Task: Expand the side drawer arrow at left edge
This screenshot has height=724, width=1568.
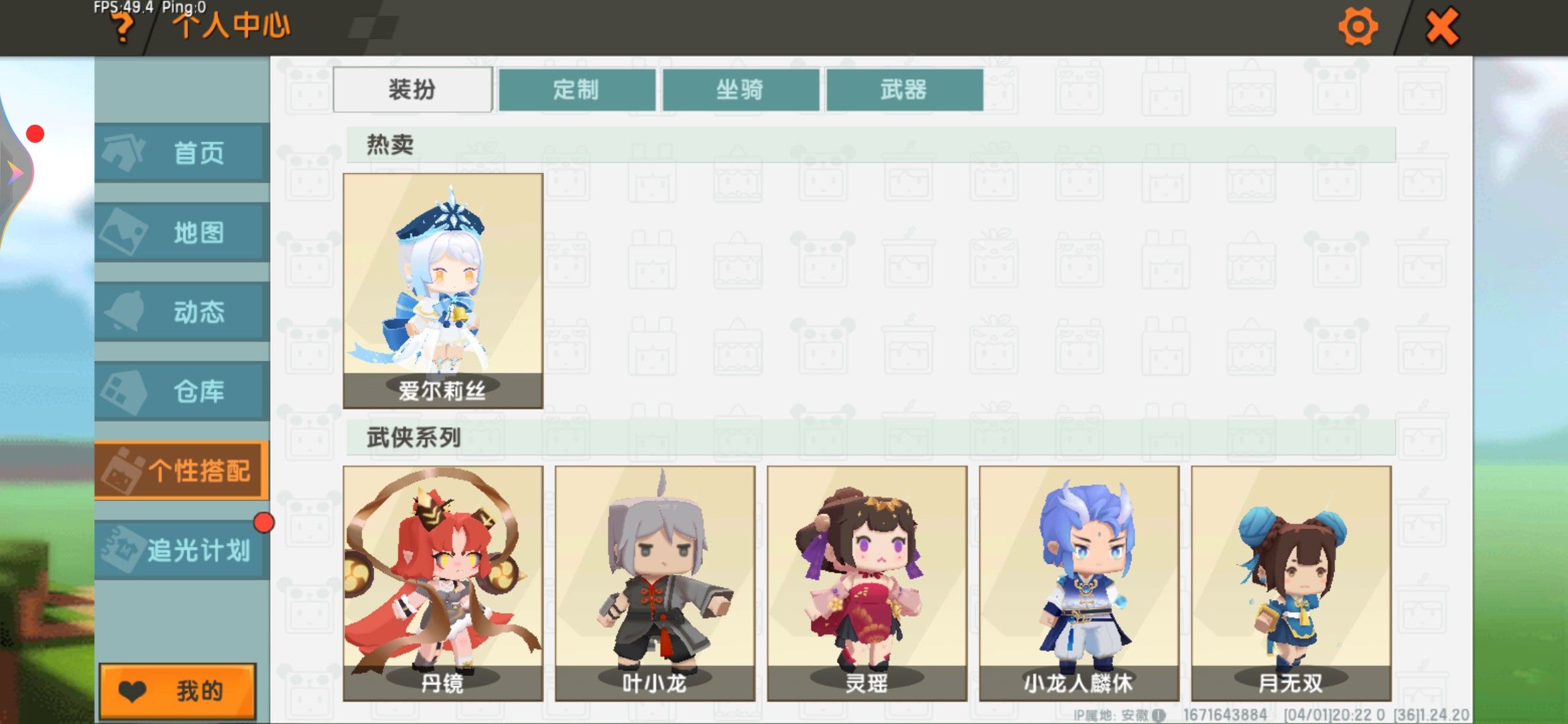Action: tap(13, 173)
